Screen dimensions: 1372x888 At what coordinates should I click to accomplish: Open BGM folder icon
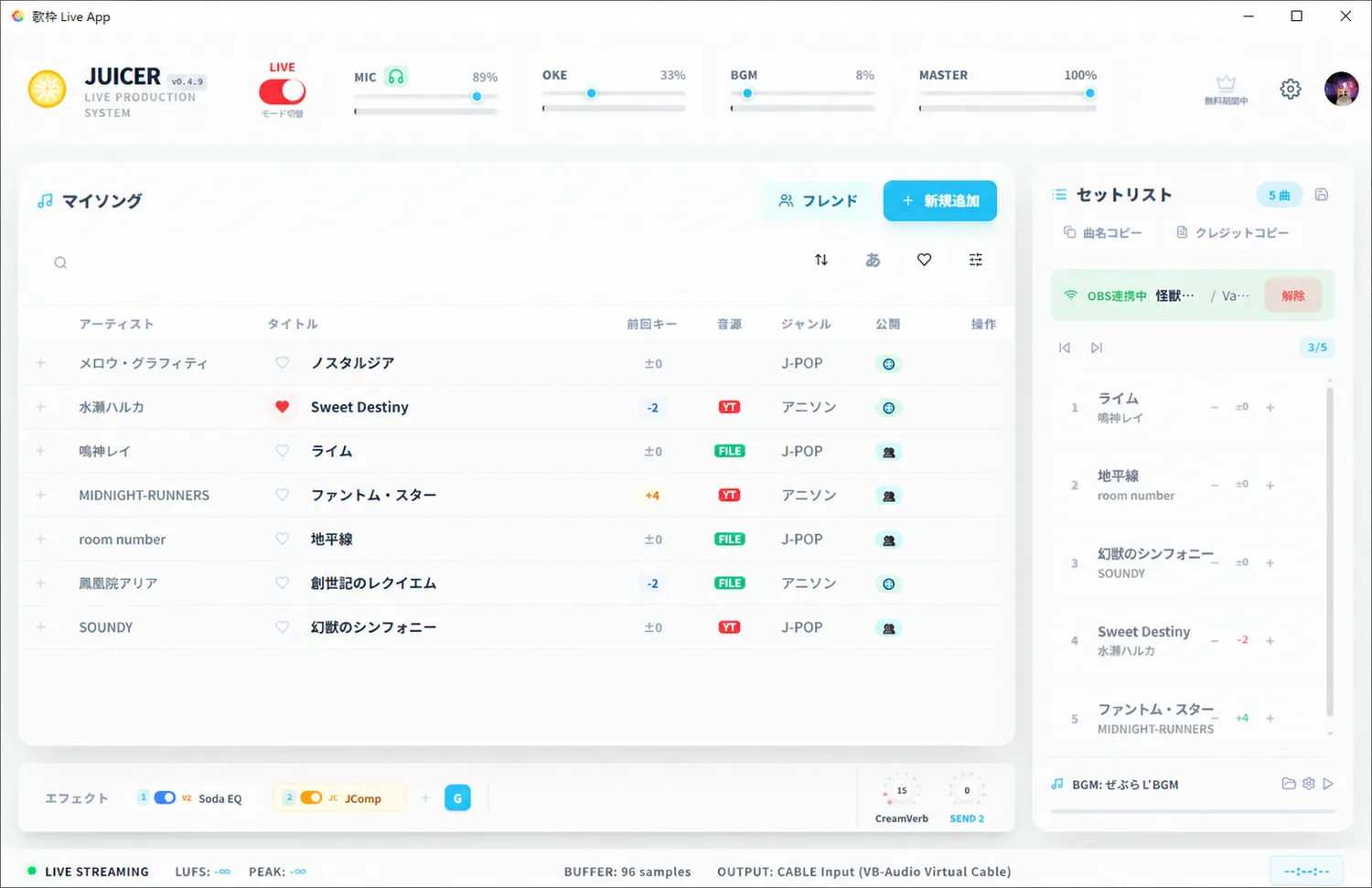click(x=1289, y=784)
